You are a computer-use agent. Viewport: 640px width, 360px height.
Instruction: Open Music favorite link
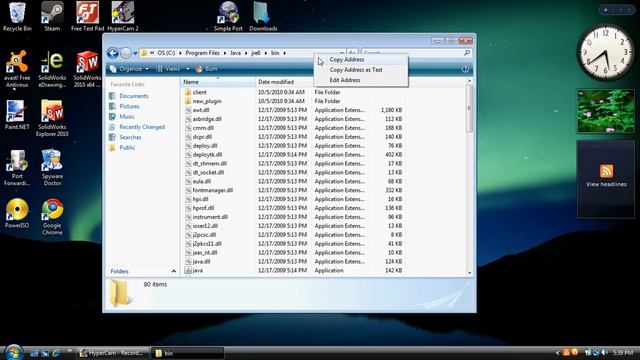pyautogui.click(x=127, y=117)
